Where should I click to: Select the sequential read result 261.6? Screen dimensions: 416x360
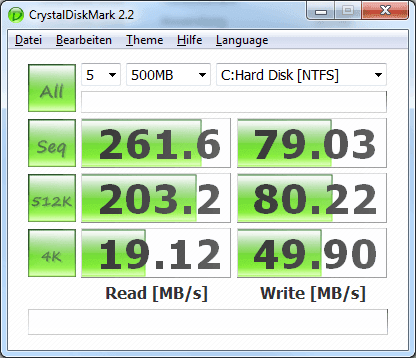(156, 143)
